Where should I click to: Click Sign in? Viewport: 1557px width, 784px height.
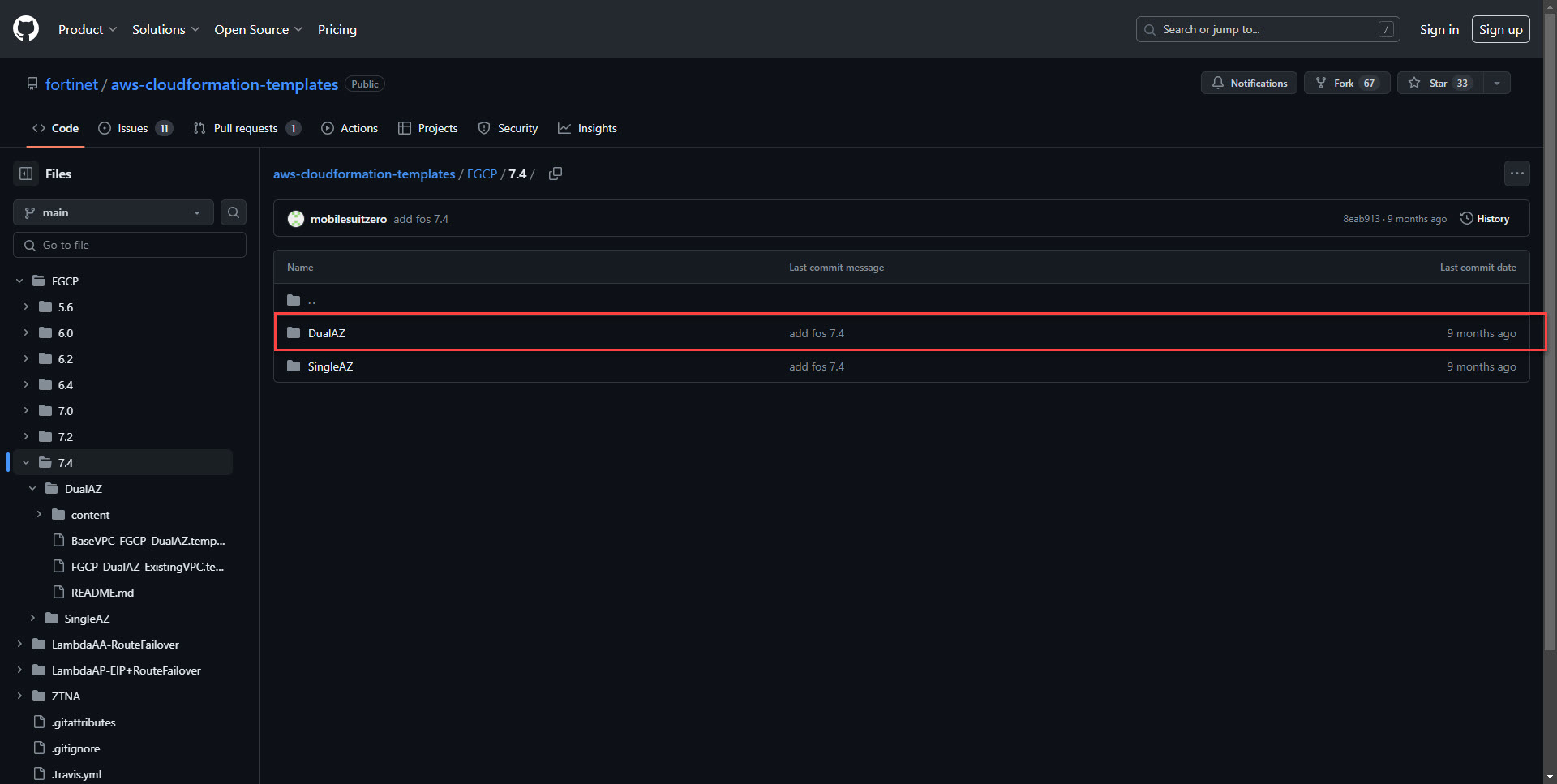pyautogui.click(x=1439, y=29)
